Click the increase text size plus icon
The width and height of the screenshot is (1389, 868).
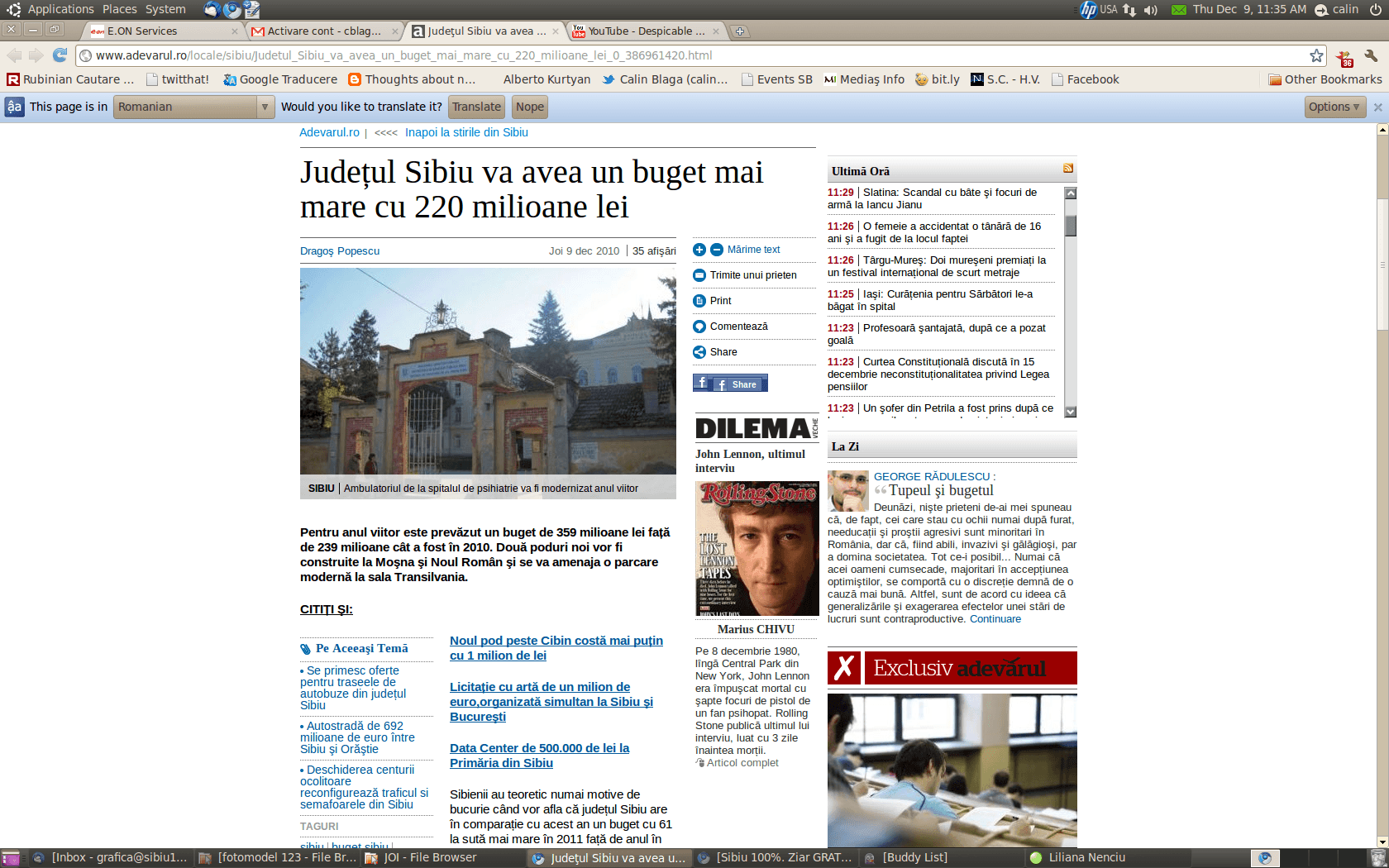699,249
